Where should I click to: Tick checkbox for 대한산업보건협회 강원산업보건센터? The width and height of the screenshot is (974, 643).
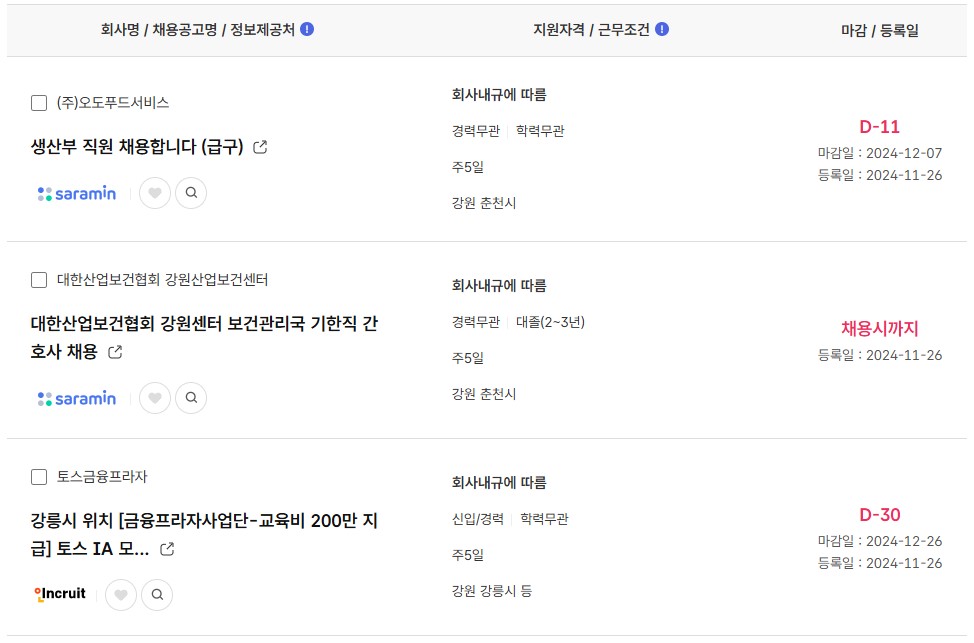[x=39, y=280]
